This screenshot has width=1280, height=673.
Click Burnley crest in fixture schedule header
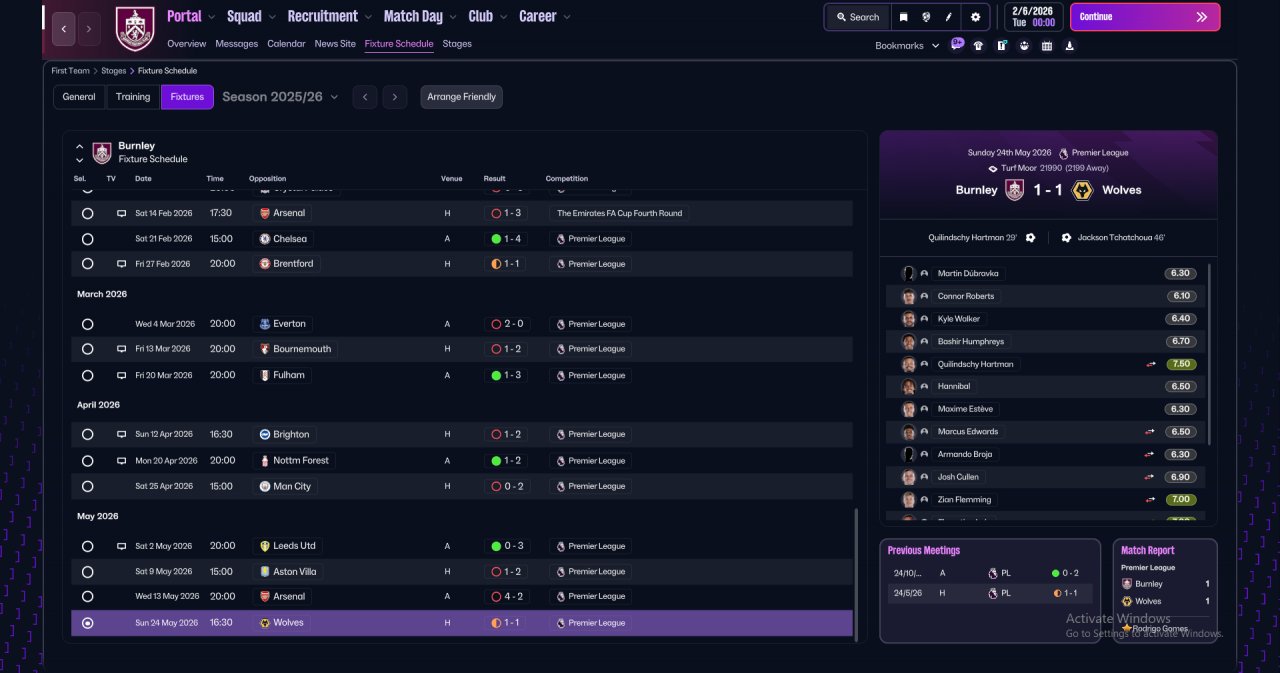coord(102,152)
